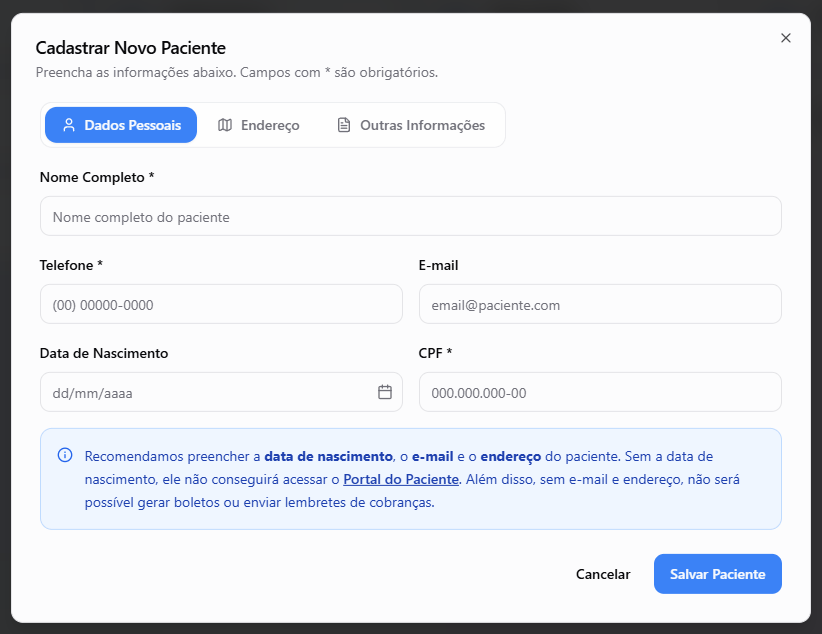
Task: Click the bold 'e-mail' word in notice
Action: click(x=432, y=456)
